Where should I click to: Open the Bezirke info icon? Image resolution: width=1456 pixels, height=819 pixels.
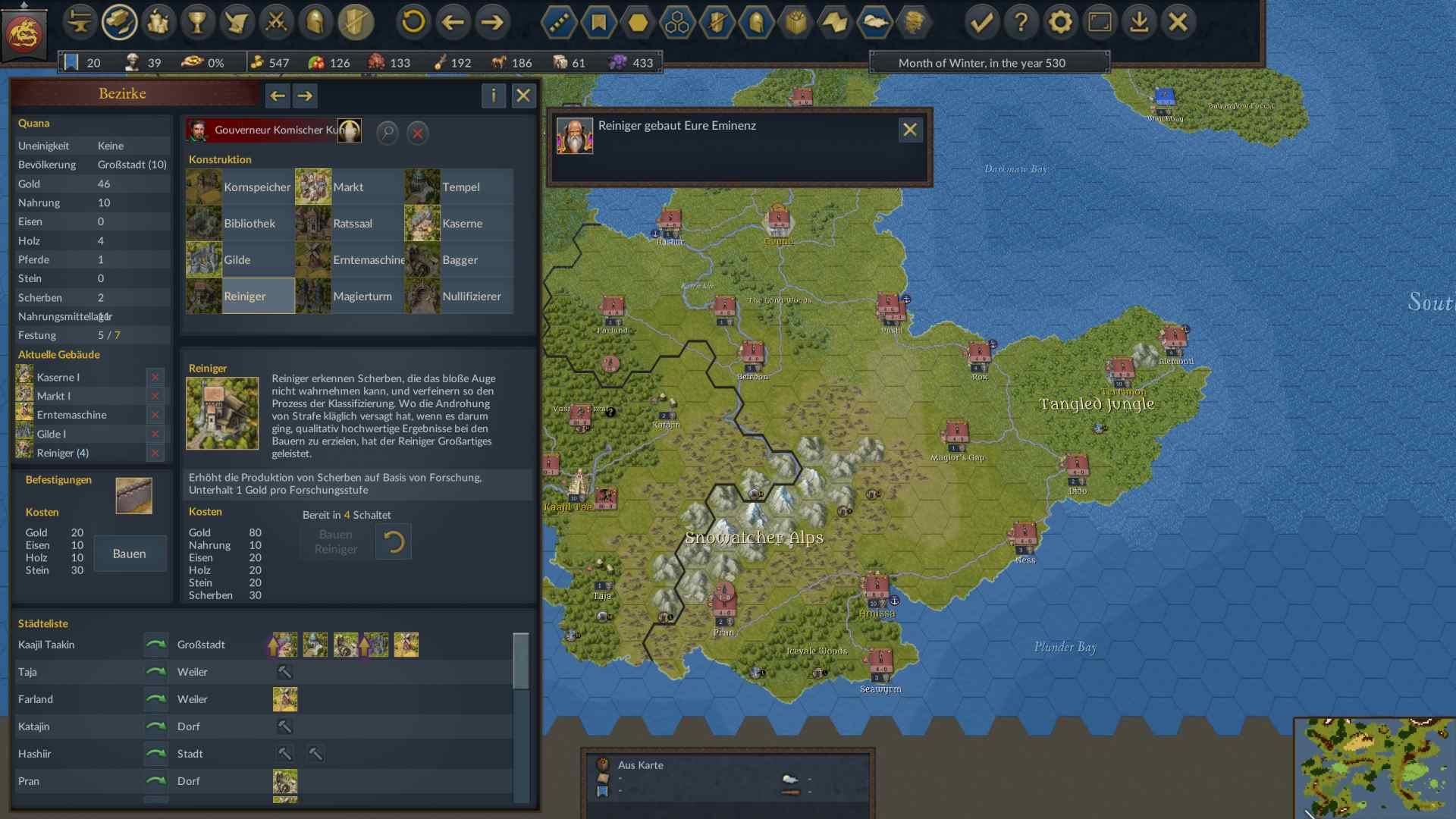[x=493, y=96]
